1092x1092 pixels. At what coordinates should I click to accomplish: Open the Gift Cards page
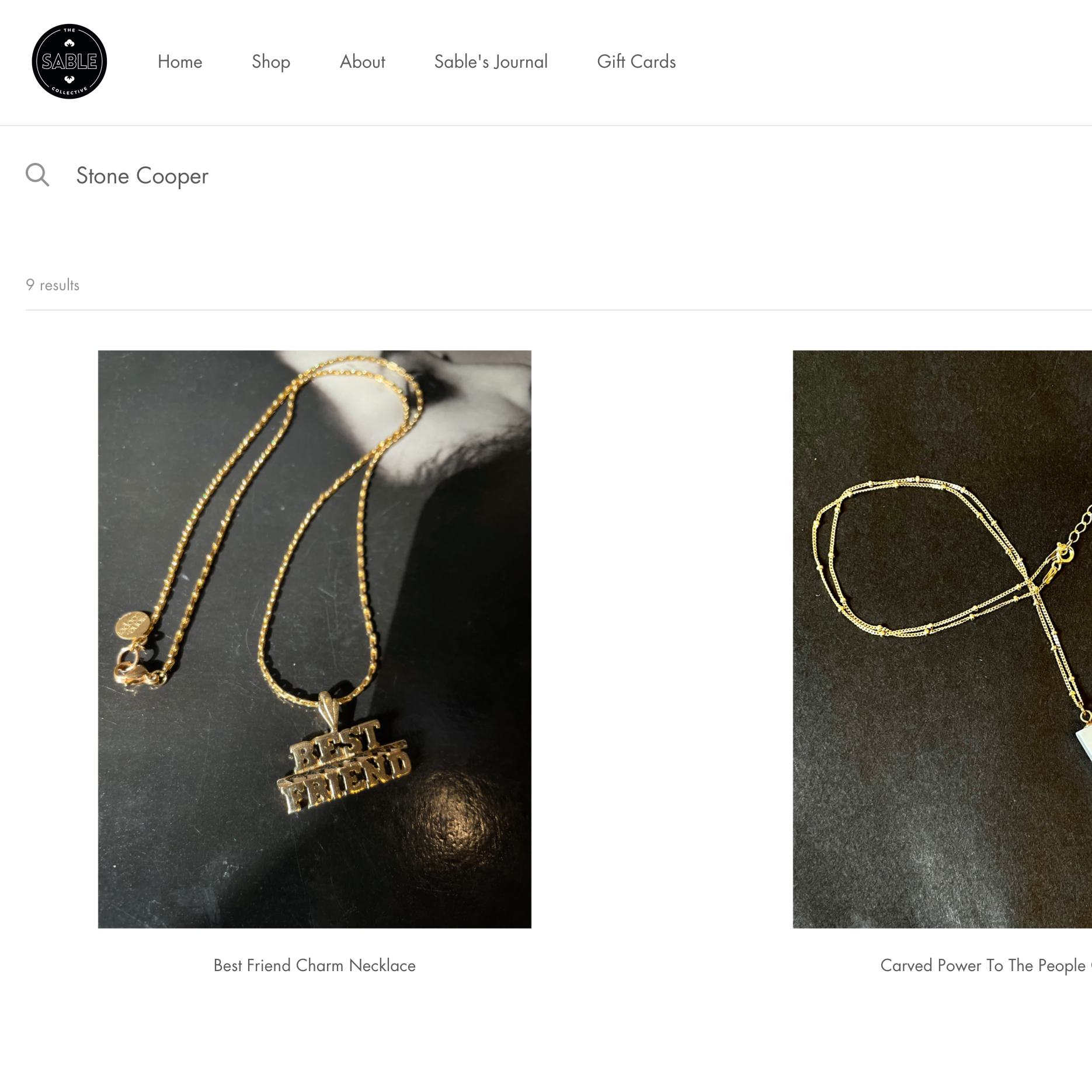636,61
